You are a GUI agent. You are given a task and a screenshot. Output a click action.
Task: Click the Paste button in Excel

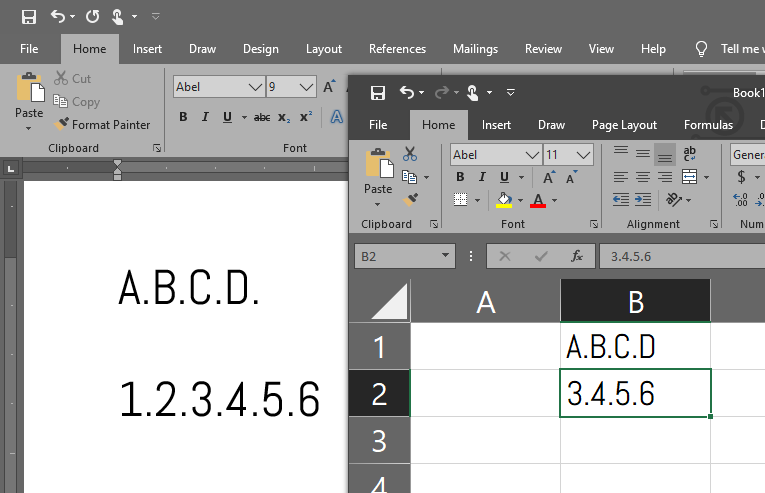378,172
